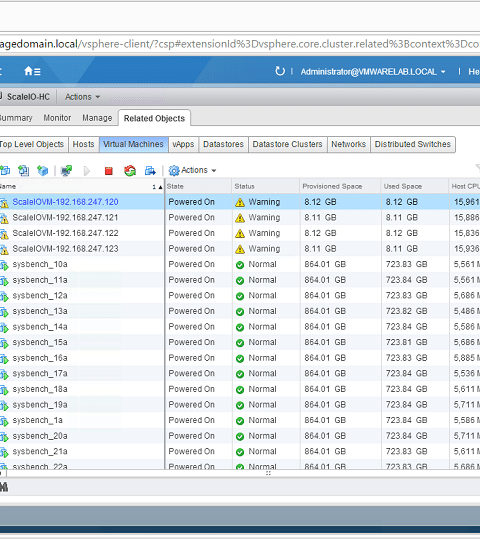480x539 pixels.
Task: Switch to the Manage tab
Action: coord(97,118)
